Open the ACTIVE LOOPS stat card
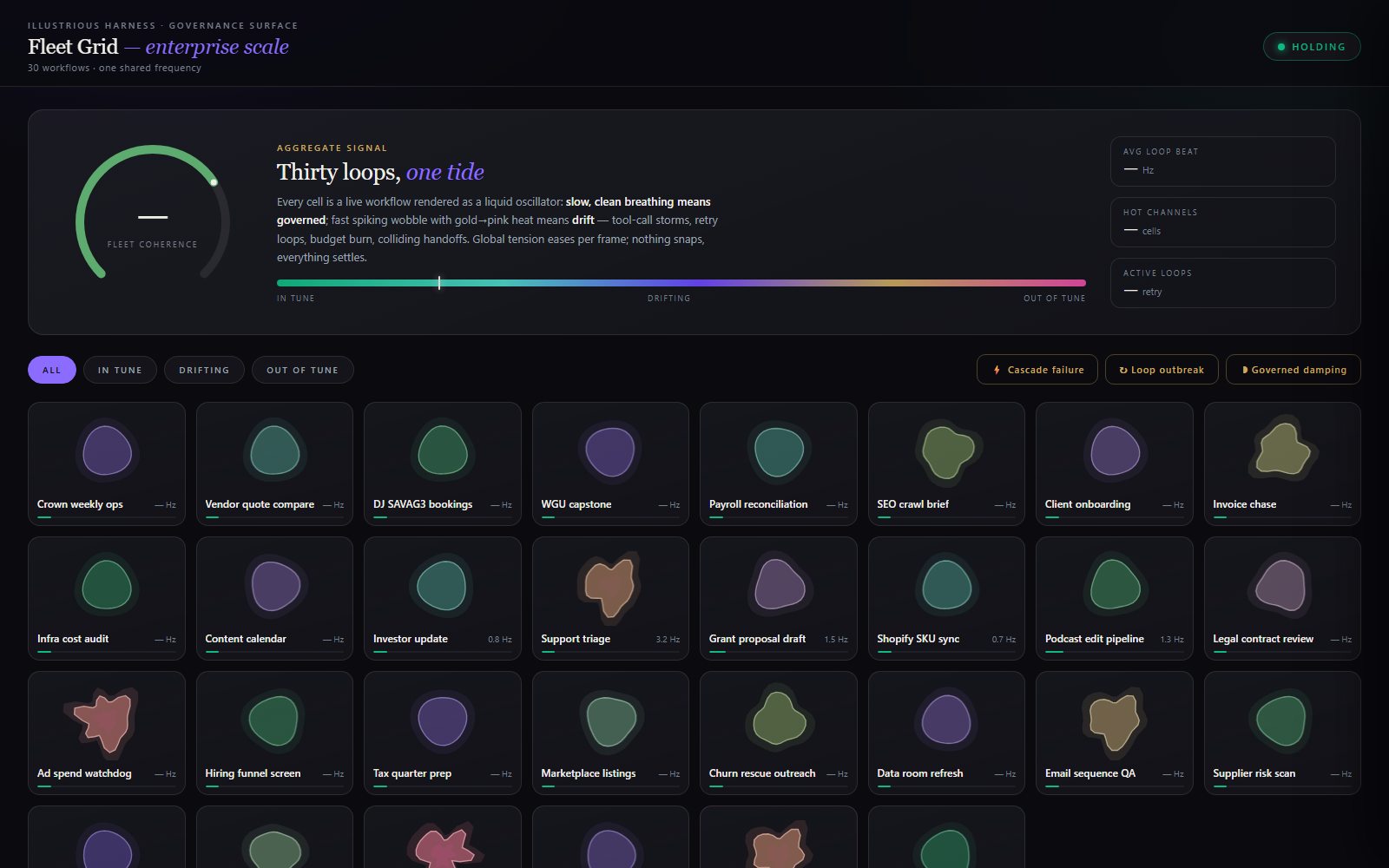This screenshot has width=1389, height=868. click(1223, 283)
